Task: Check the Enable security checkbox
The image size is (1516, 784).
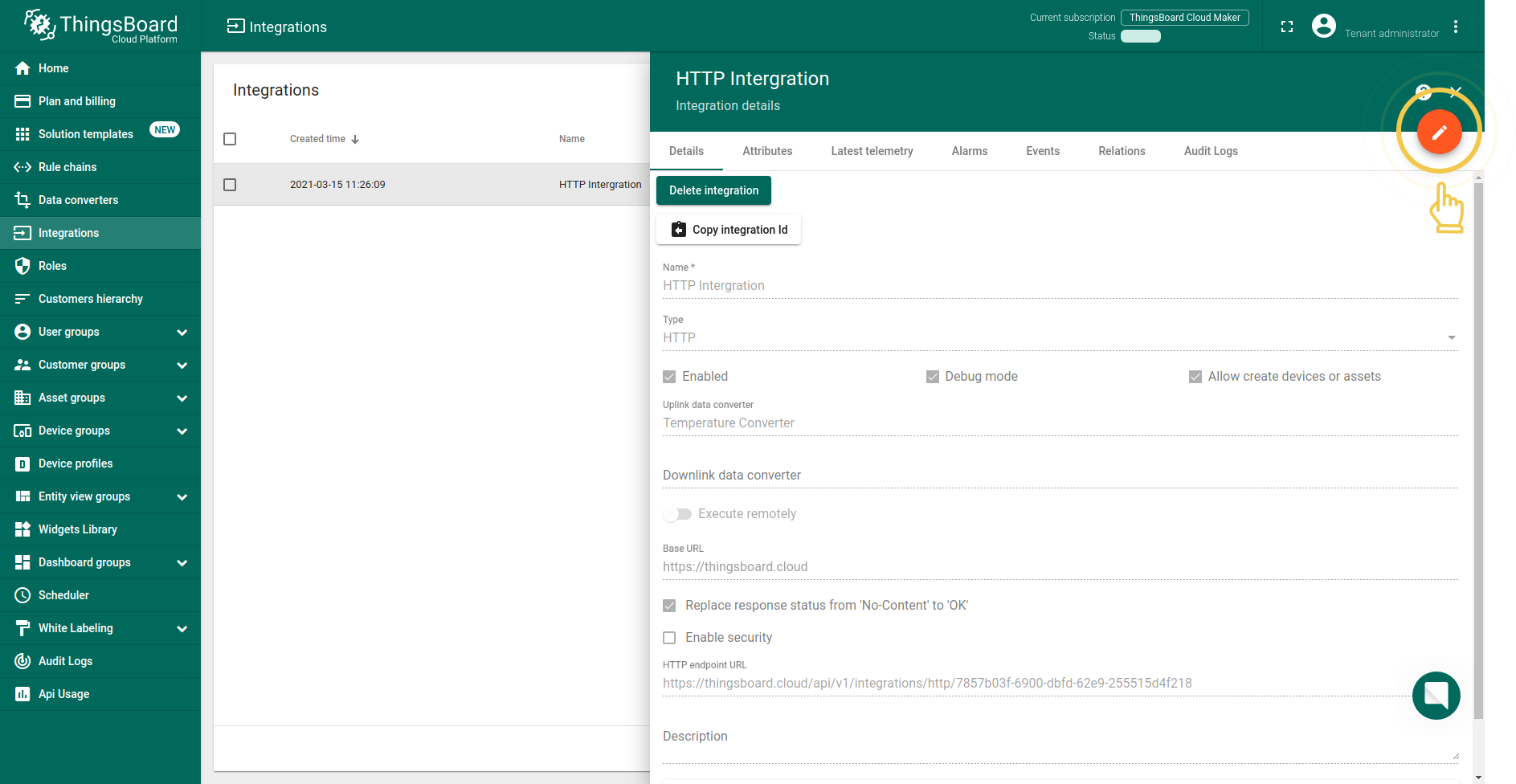Action: click(x=669, y=638)
